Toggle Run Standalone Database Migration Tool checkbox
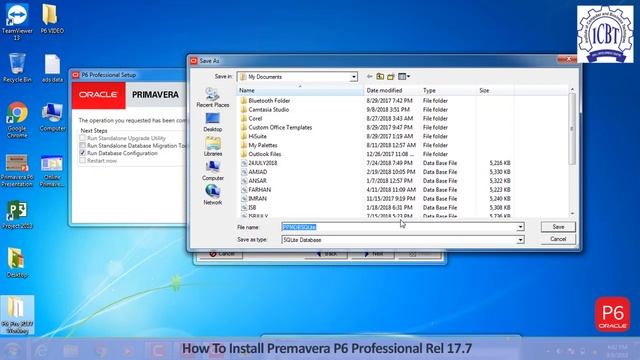 click(x=83, y=146)
